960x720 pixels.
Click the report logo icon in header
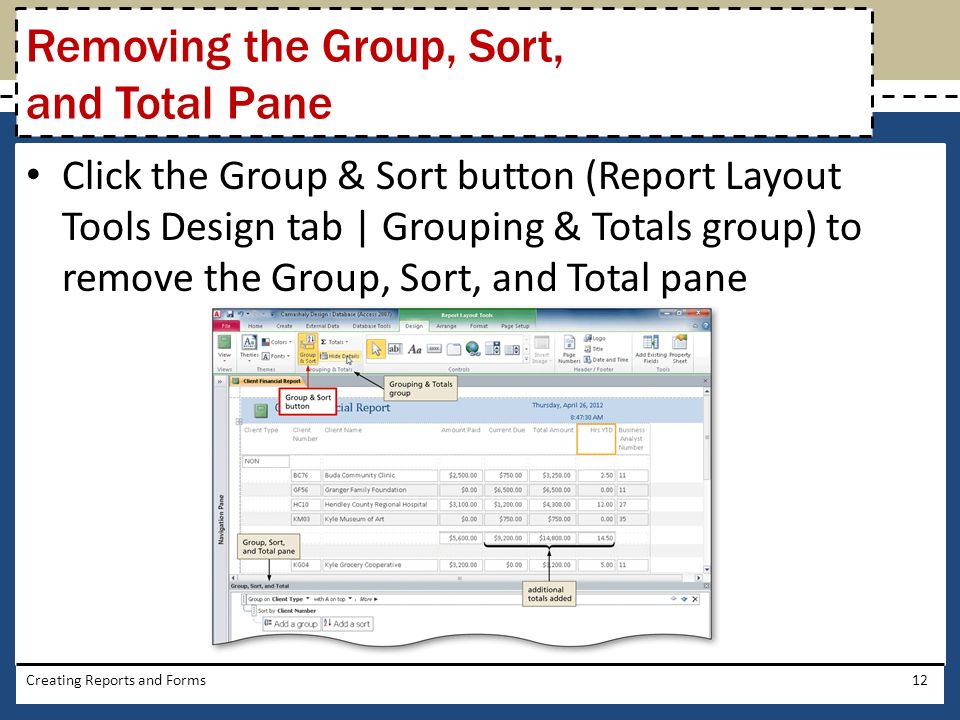tap(261, 410)
